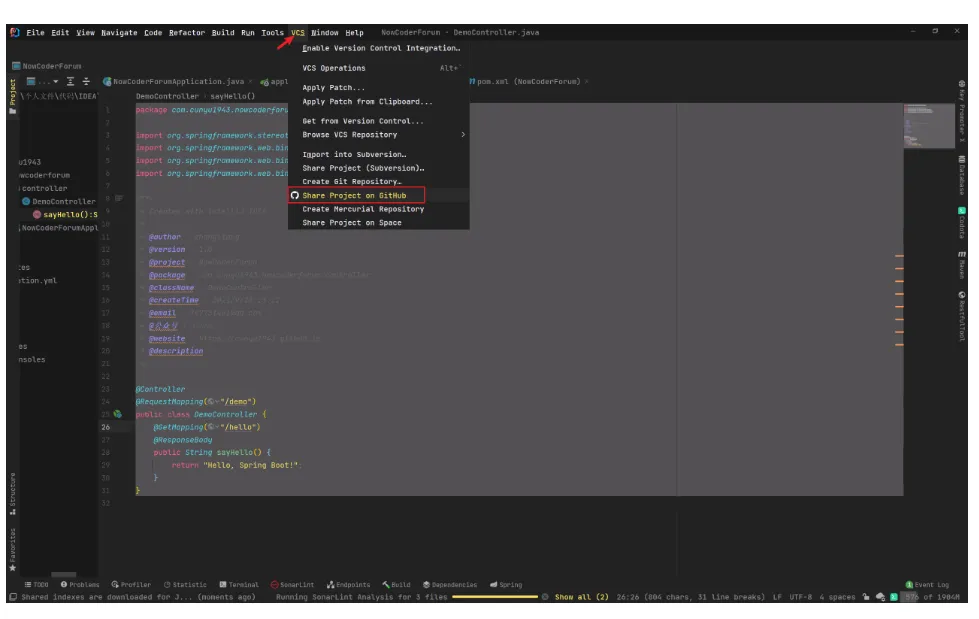
Task: Open the Database side panel
Action: pos(962,176)
